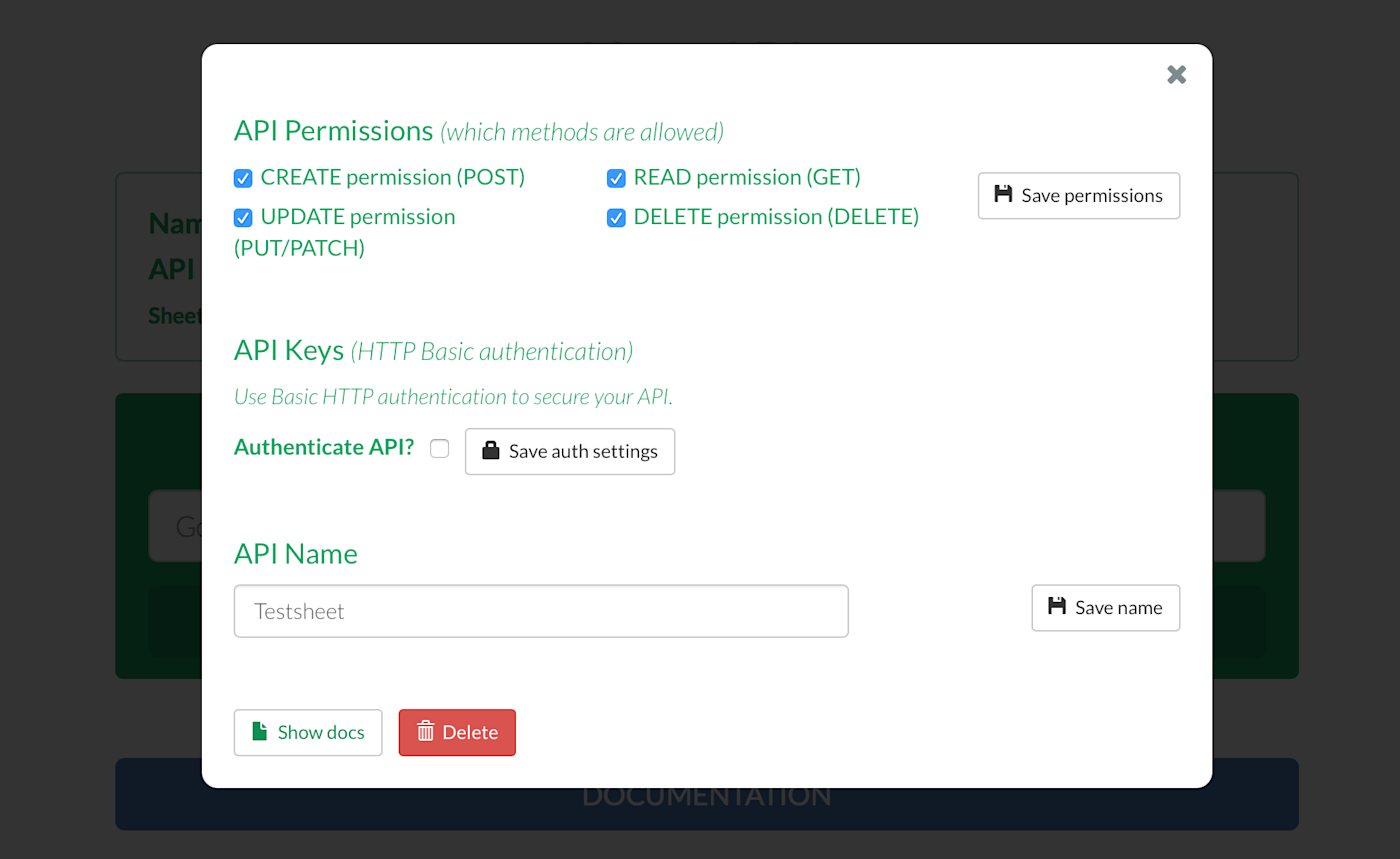Uncheck READ permission (GET)
Screen dimensions: 1400x859
(616, 178)
